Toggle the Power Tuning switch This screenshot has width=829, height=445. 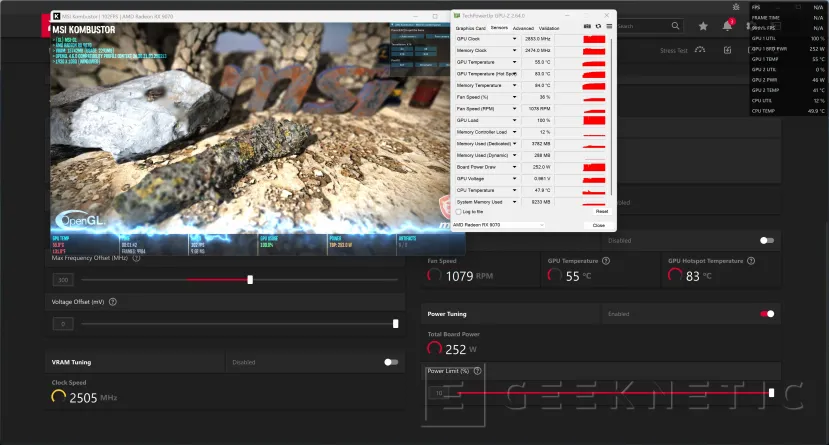(767, 314)
